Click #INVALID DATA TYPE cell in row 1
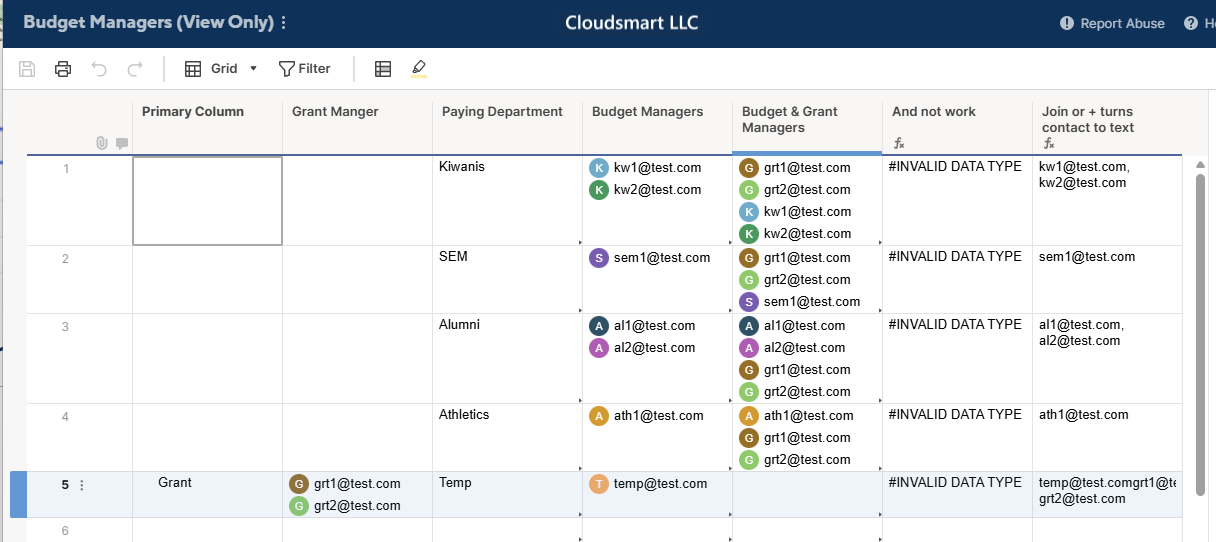 coord(957,201)
